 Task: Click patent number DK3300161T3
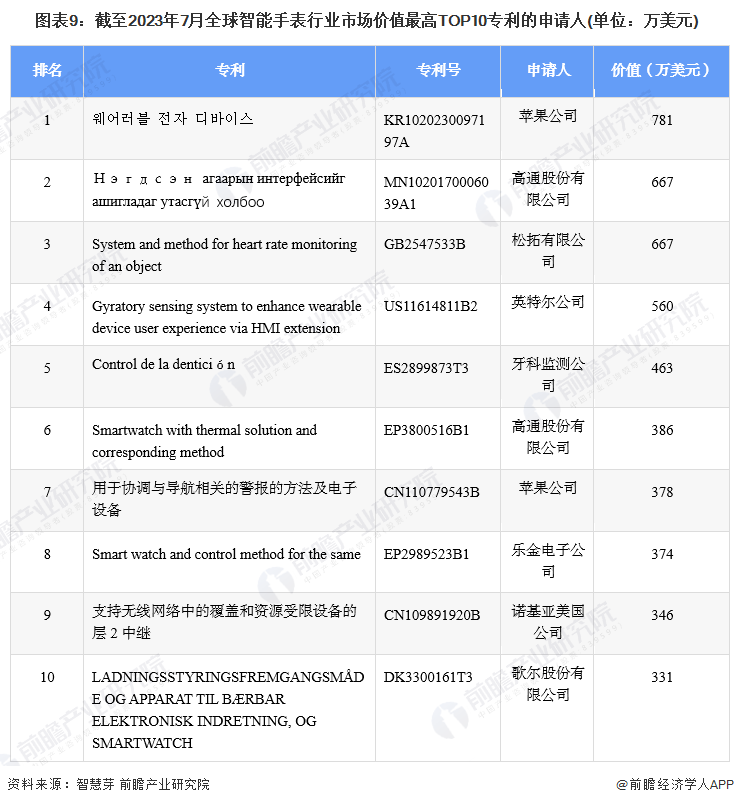[428, 677]
